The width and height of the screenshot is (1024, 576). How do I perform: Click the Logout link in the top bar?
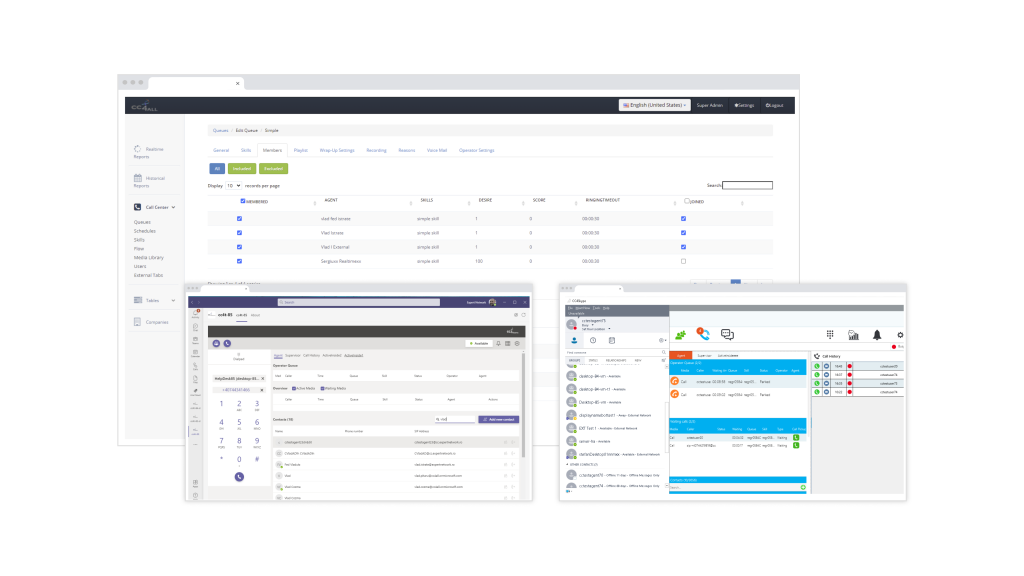[x=775, y=105]
